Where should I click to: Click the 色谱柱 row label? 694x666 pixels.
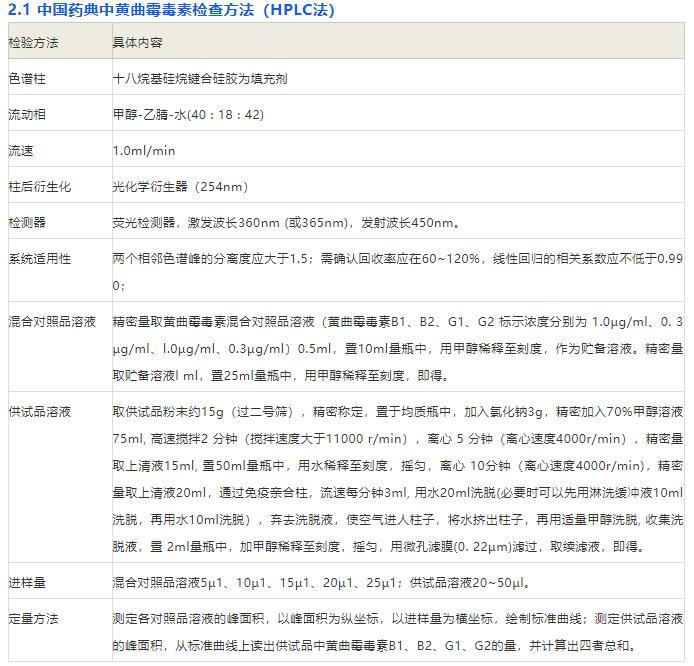pos(28,78)
